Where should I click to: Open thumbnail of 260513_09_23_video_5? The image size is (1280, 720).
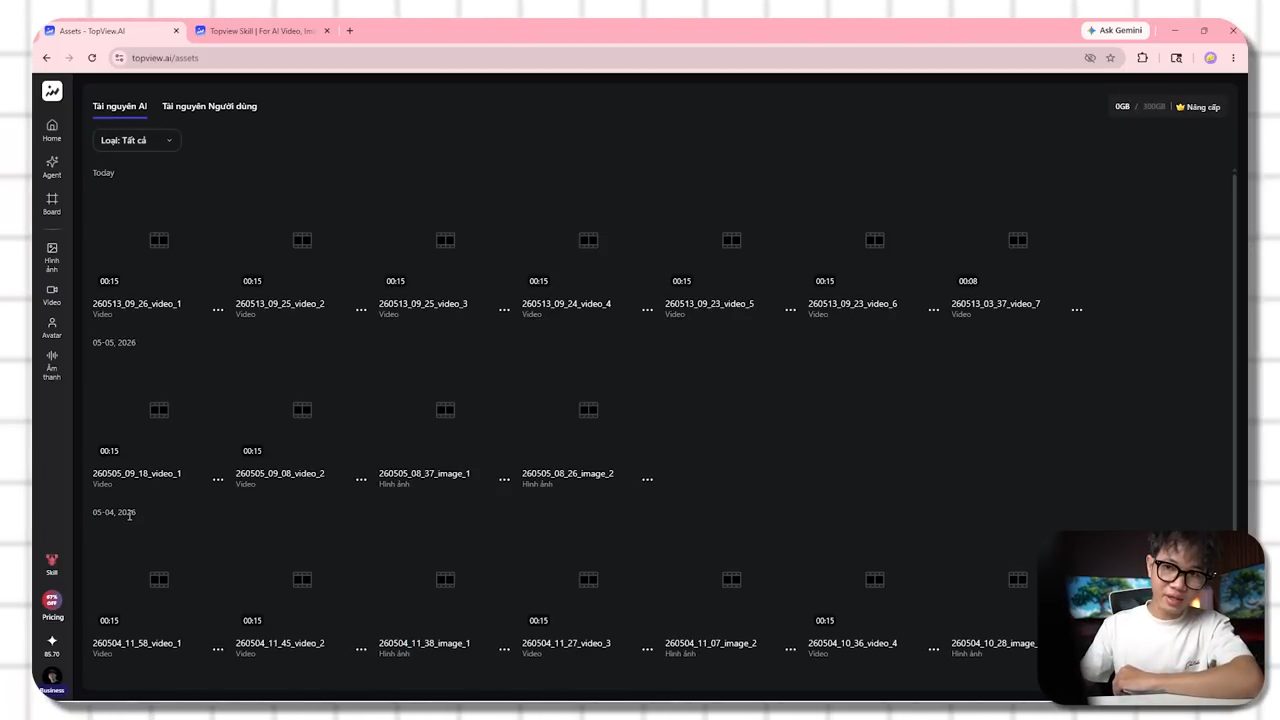(731, 240)
